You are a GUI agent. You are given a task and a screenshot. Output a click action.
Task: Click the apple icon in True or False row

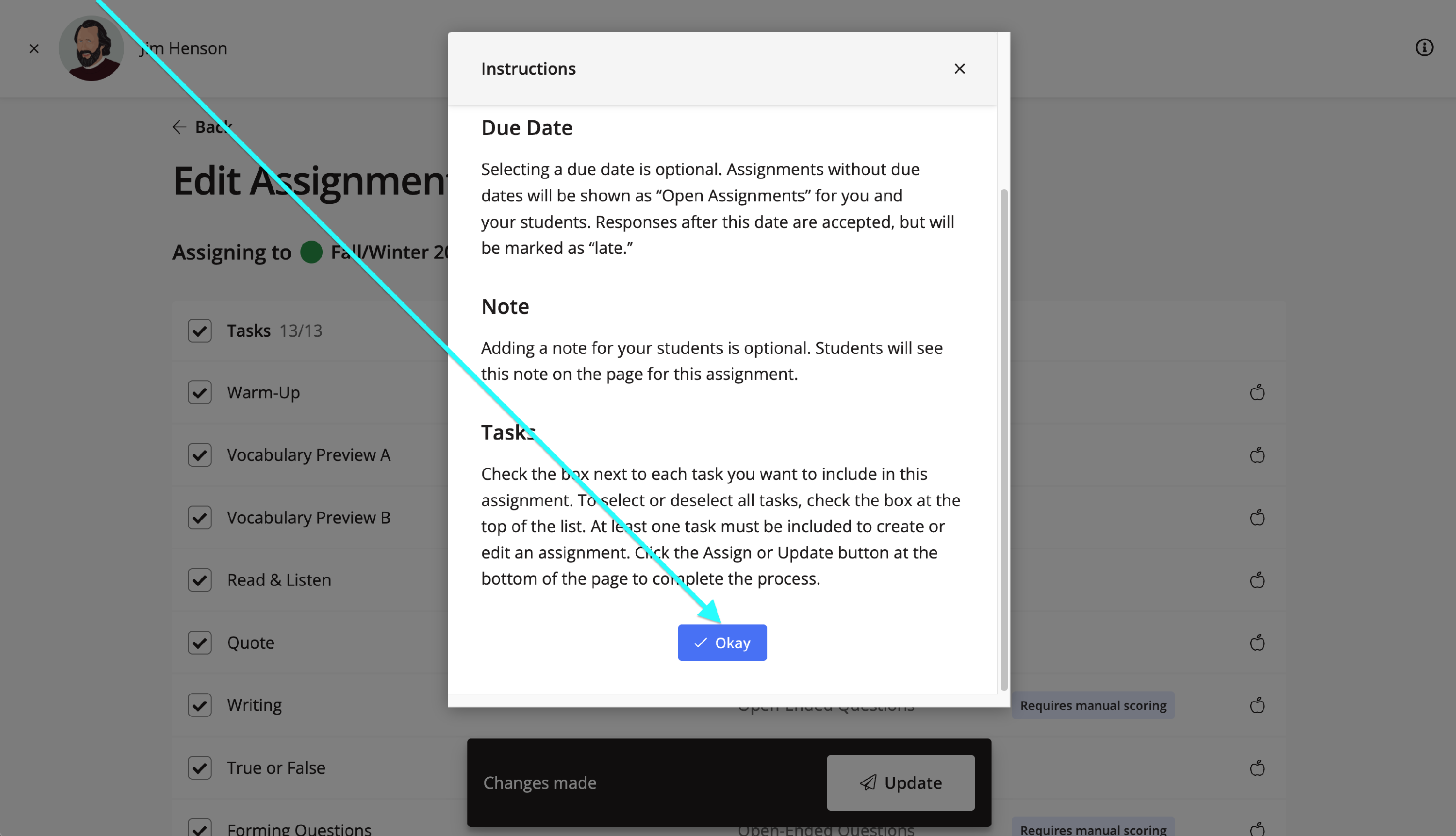click(1257, 768)
